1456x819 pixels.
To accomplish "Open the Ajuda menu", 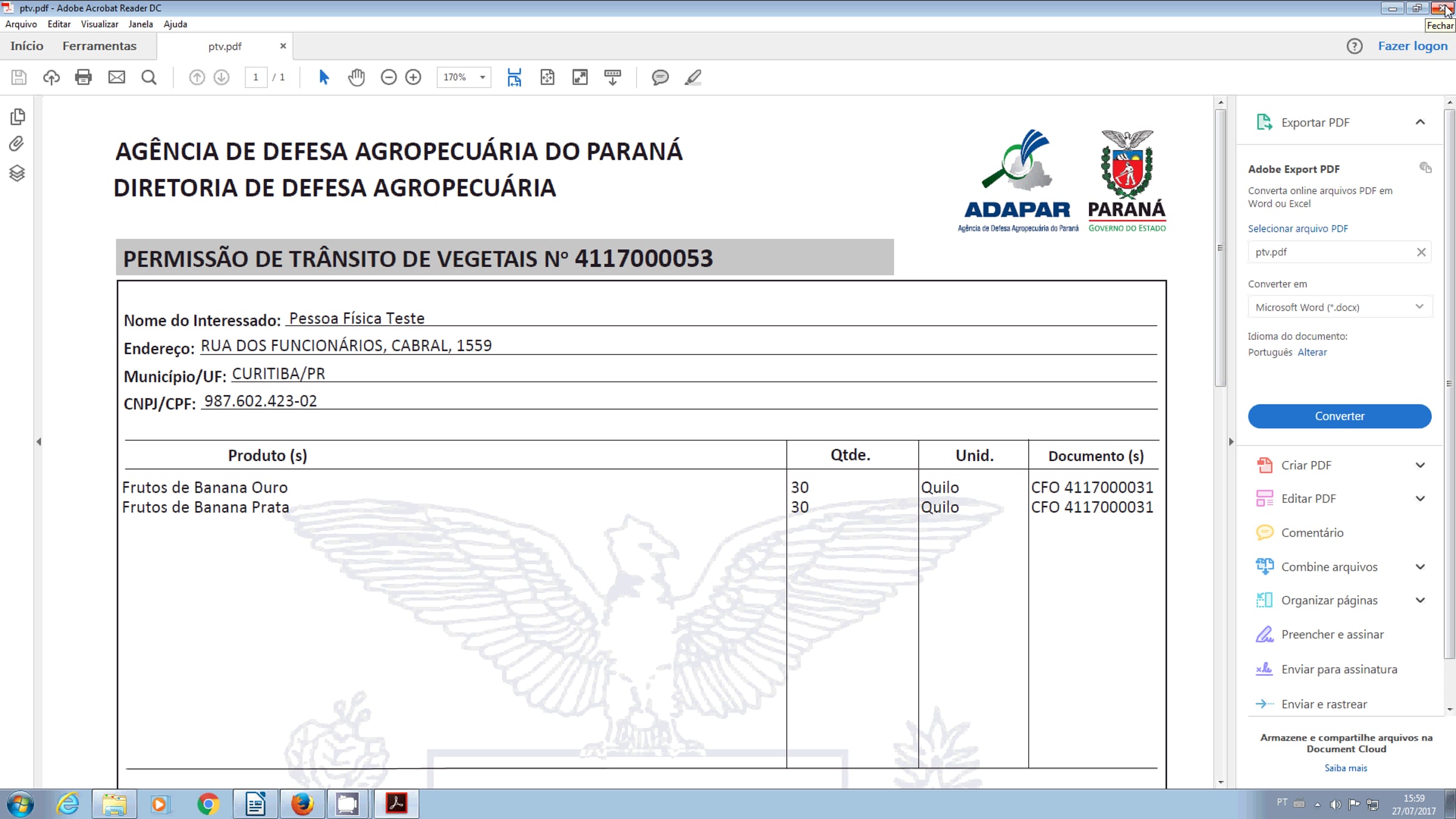I will point(175,24).
